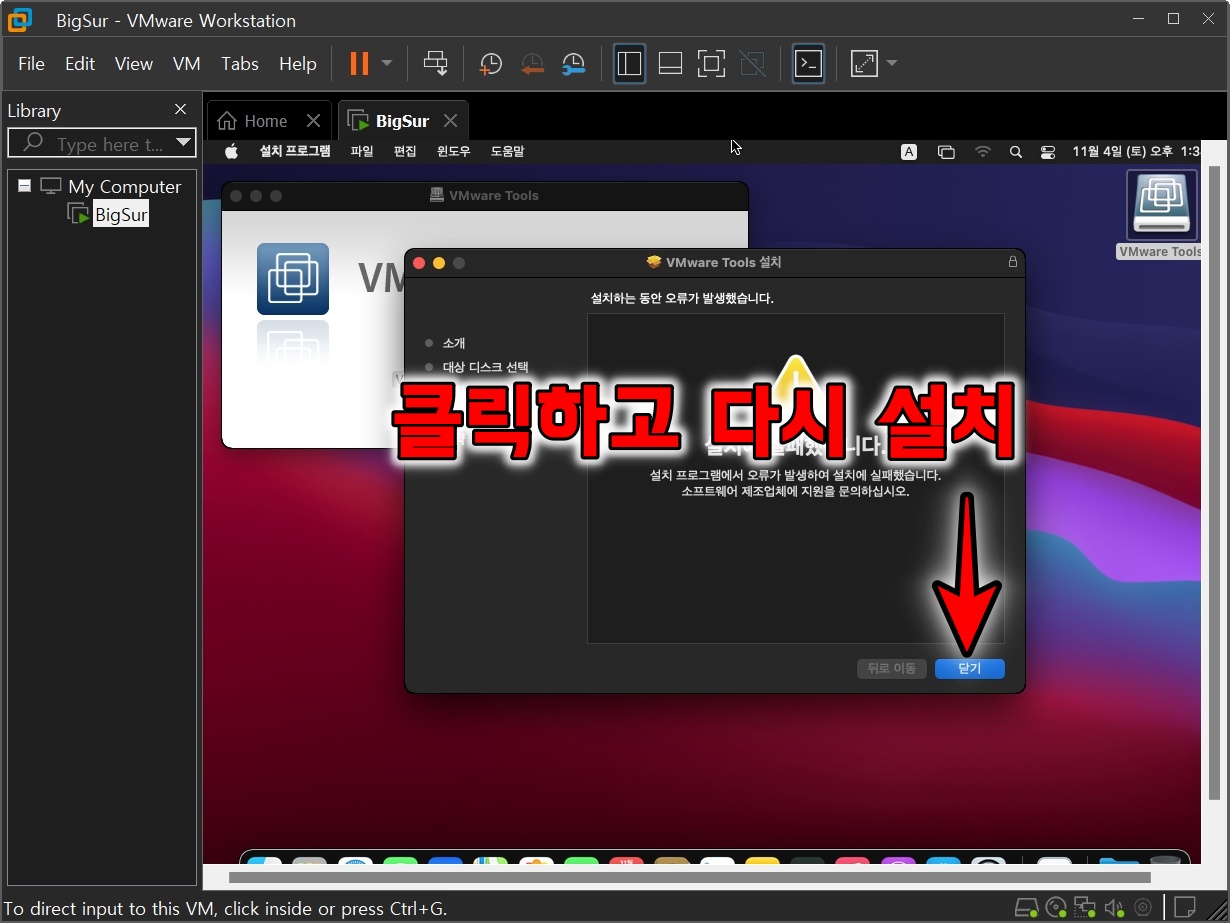
Task: Click the lock icon in installer title bar
Action: point(1012,262)
